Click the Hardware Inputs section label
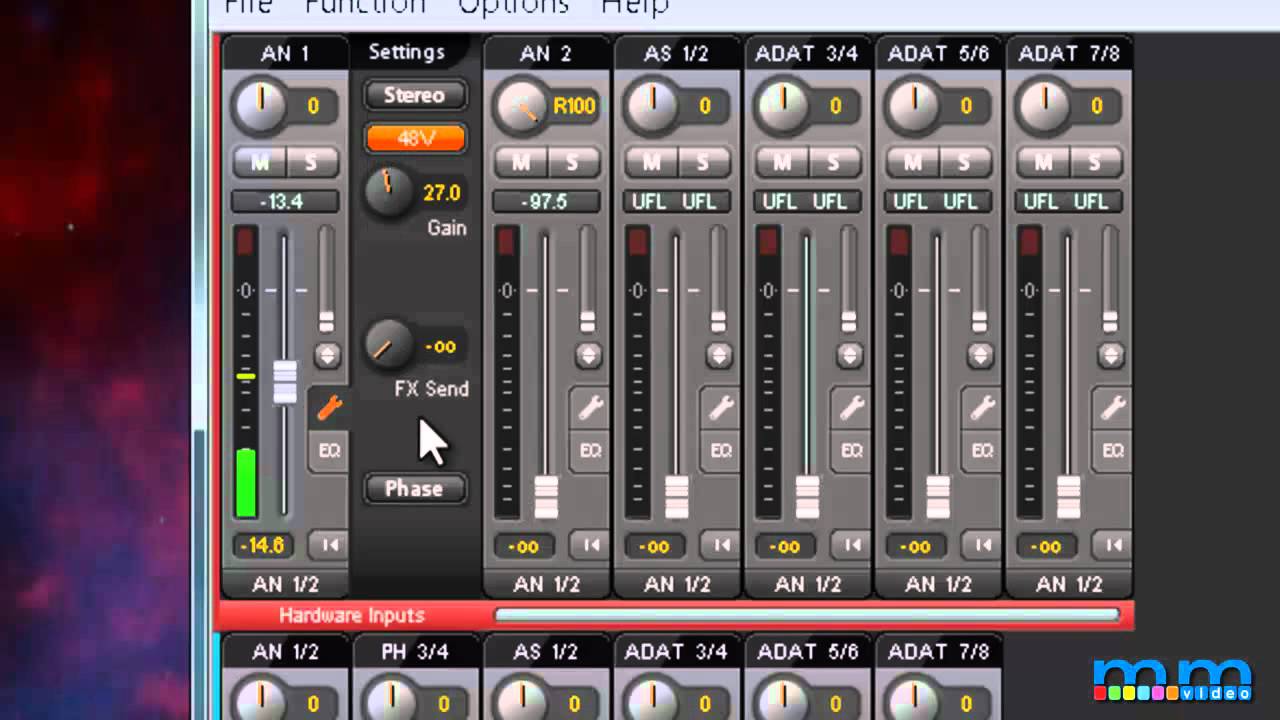 (x=352, y=615)
